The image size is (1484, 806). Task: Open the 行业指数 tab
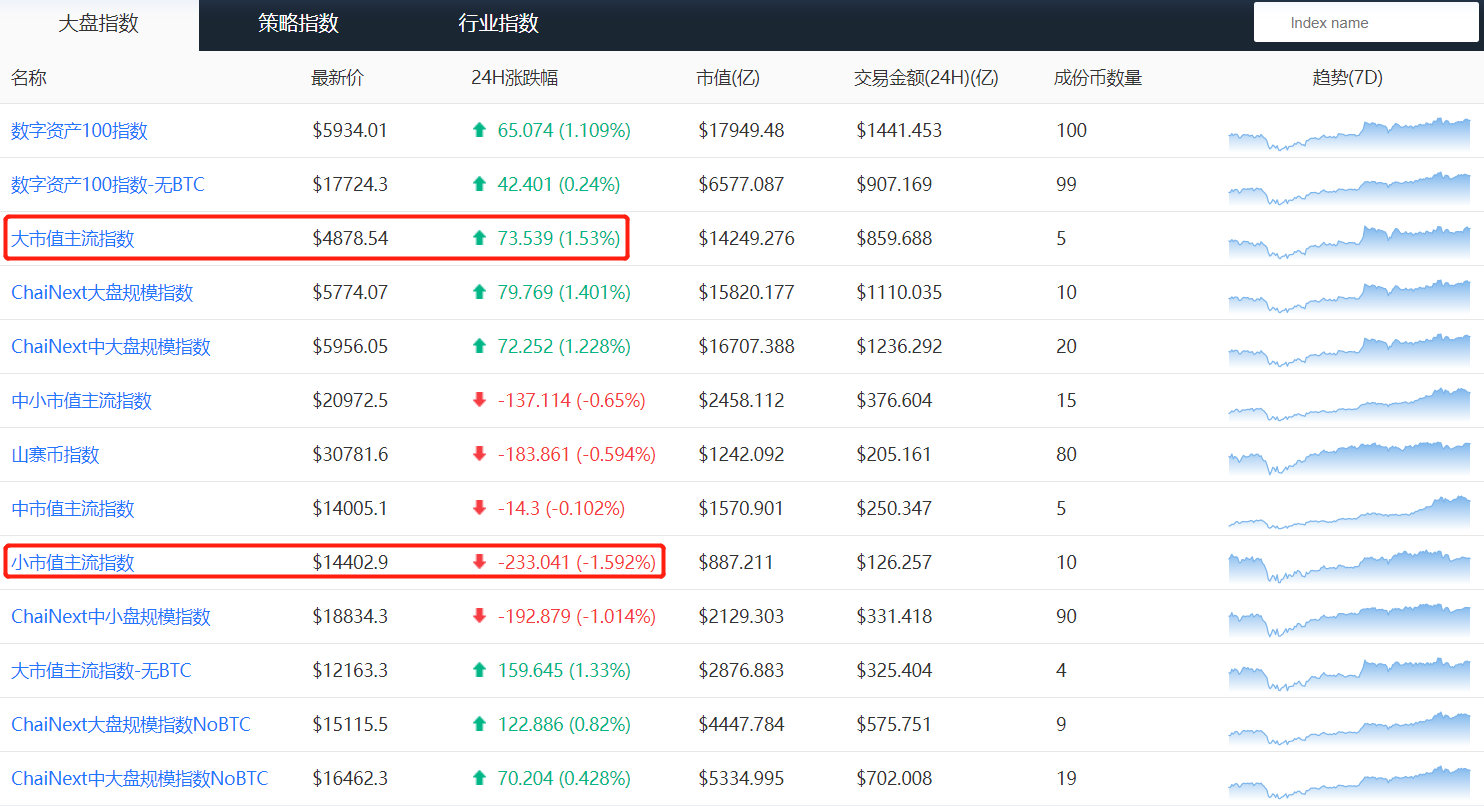[498, 24]
